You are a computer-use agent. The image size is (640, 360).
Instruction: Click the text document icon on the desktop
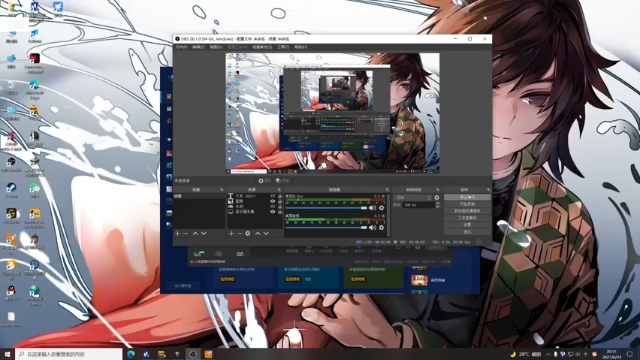pos(11,319)
